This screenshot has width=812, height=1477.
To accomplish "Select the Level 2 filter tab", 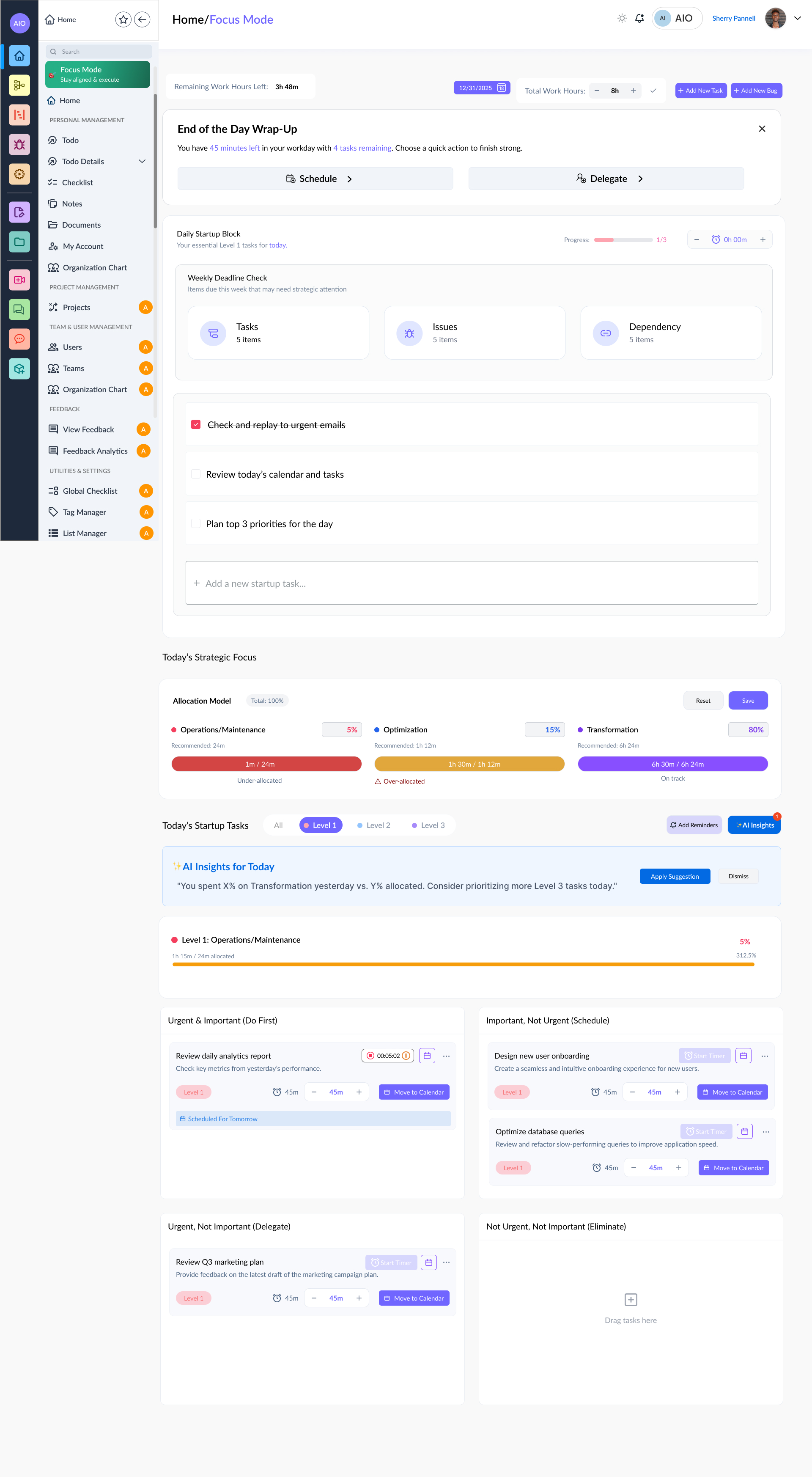I will tap(373, 825).
